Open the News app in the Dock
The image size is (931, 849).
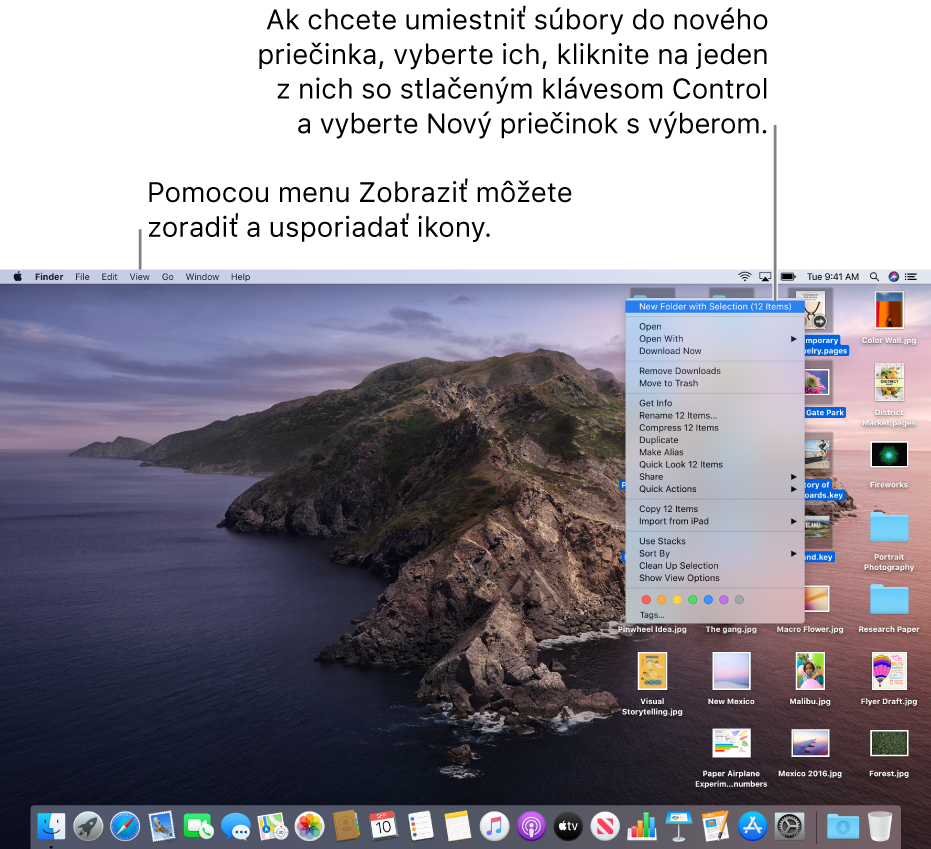click(605, 826)
